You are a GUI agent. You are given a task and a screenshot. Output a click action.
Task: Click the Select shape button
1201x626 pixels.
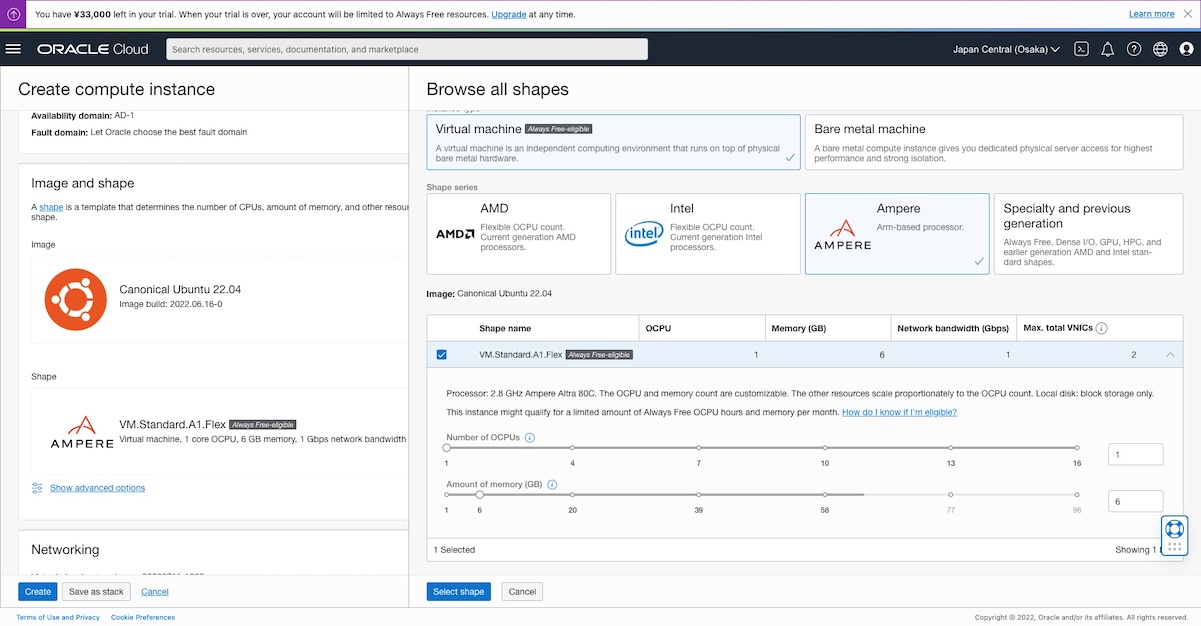458,592
